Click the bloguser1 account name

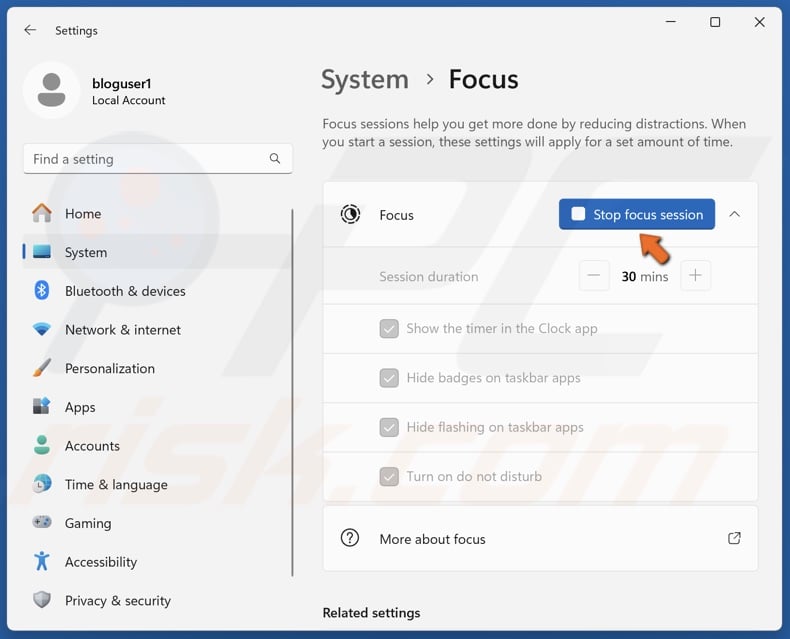point(121,83)
